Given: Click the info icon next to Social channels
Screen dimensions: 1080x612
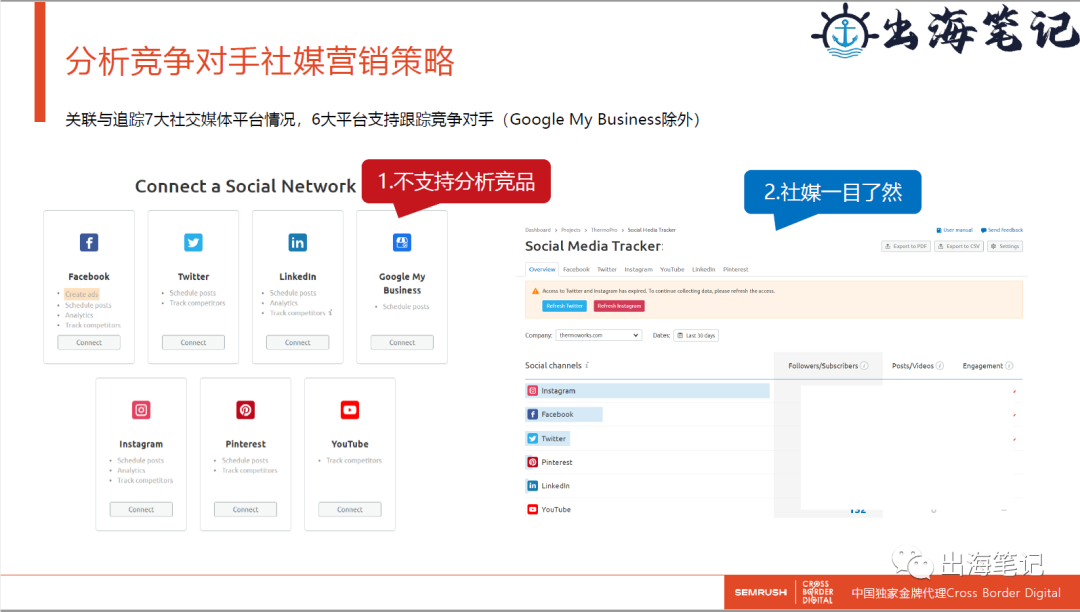Looking at the screenshot, I should [587, 365].
